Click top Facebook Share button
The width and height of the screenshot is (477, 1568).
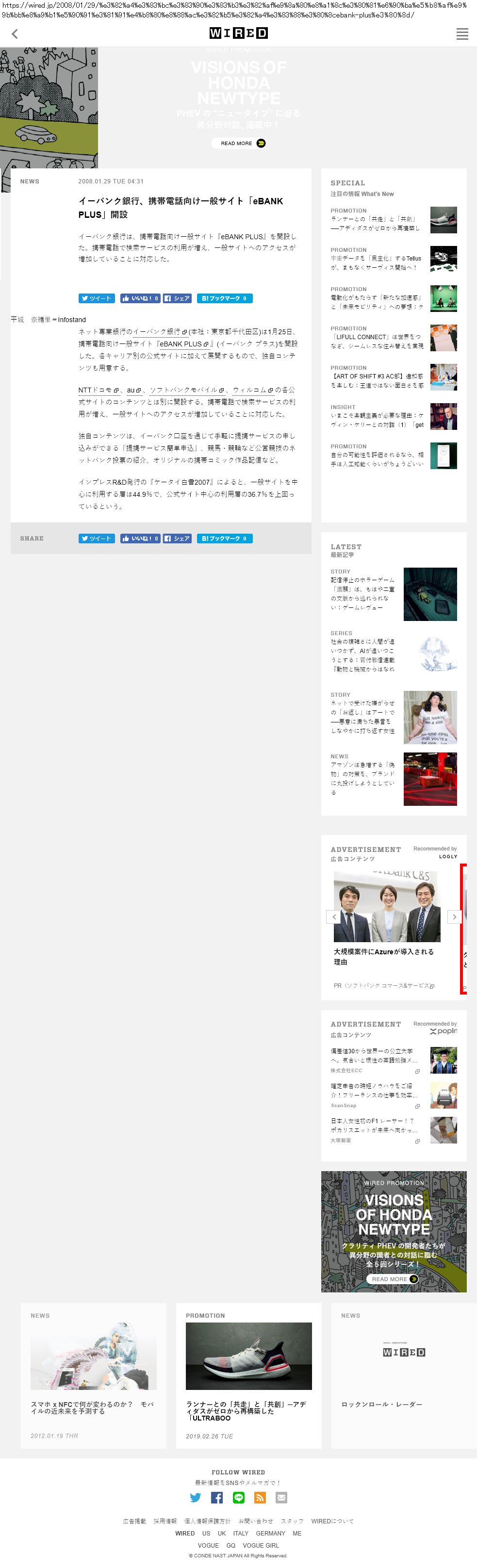click(177, 298)
